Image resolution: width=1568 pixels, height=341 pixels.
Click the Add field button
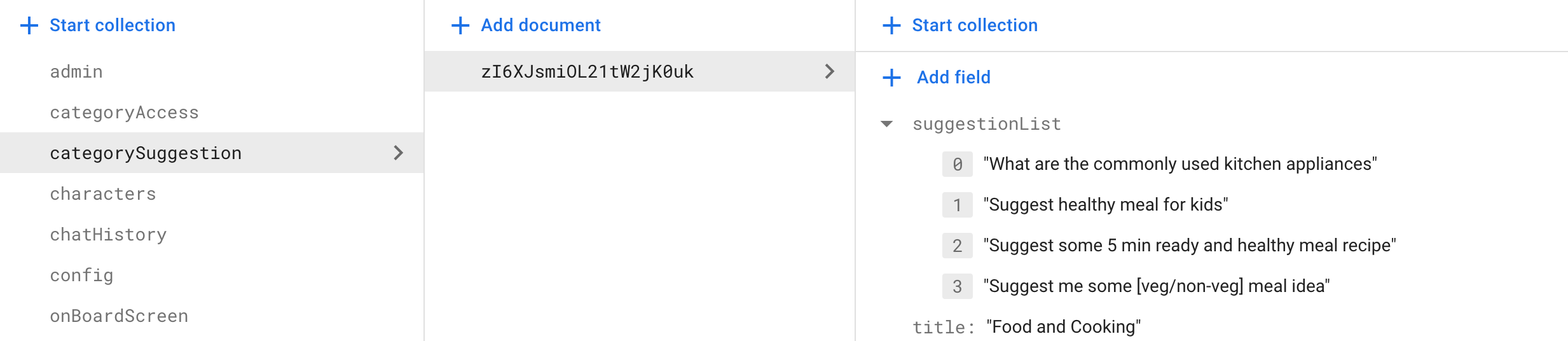click(x=953, y=78)
